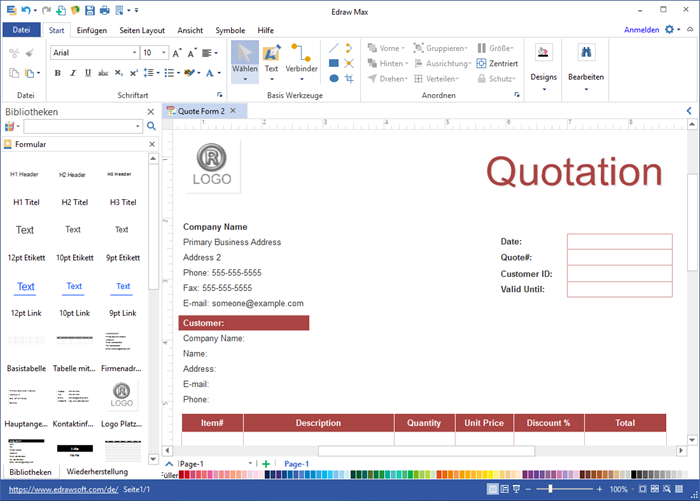
Task: Expand the library search box dropdown
Action: (138, 127)
